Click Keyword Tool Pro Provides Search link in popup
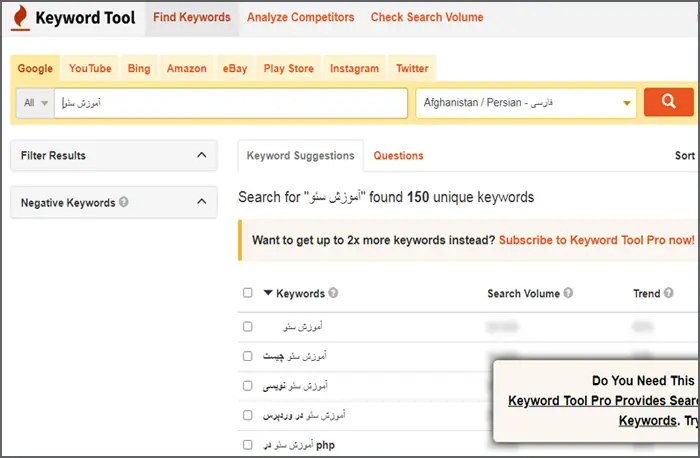This screenshot has width=700, height=458. pyautogui.click(x=604, y=400)
